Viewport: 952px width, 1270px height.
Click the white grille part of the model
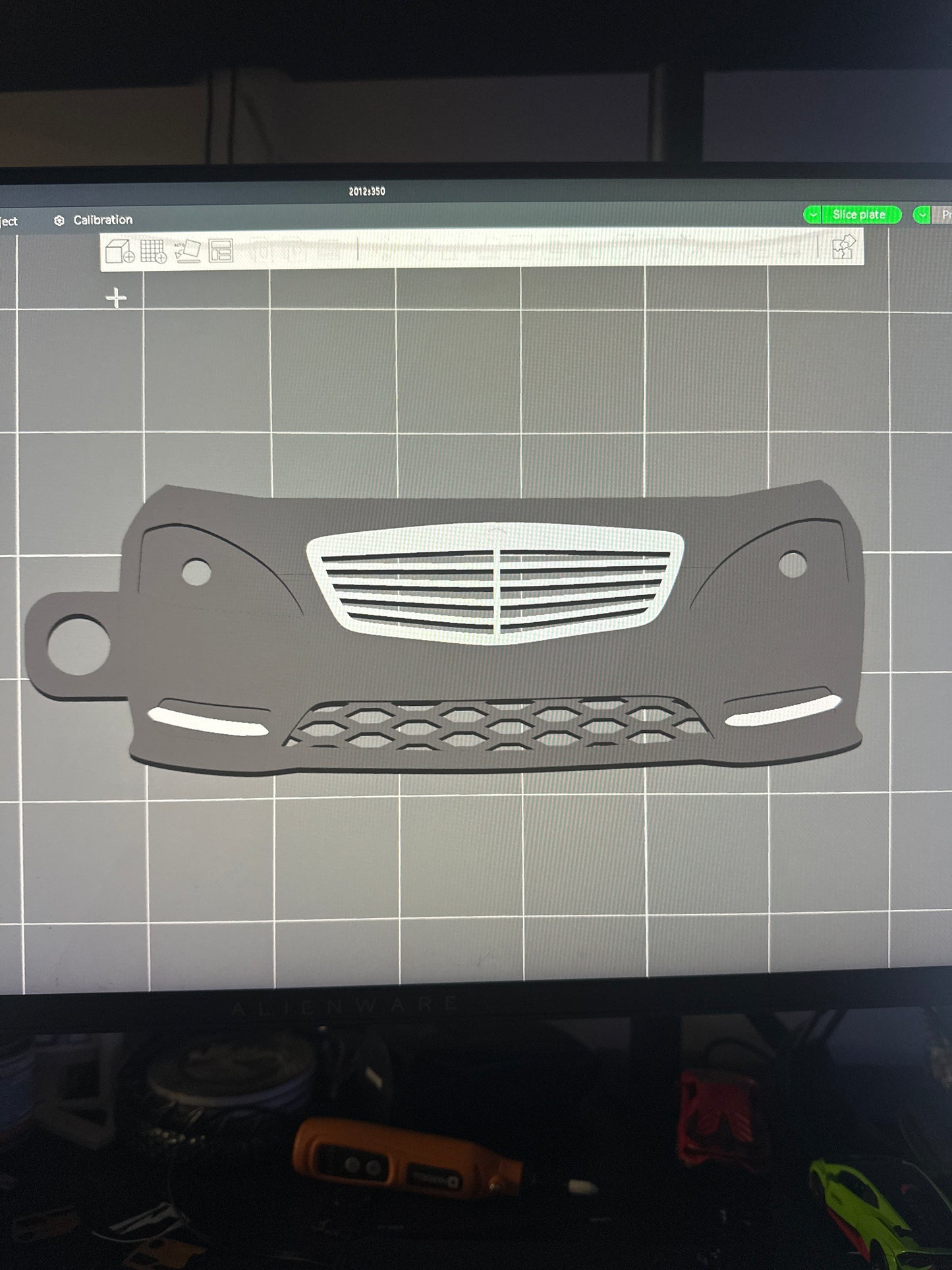(x=495, y=583)
